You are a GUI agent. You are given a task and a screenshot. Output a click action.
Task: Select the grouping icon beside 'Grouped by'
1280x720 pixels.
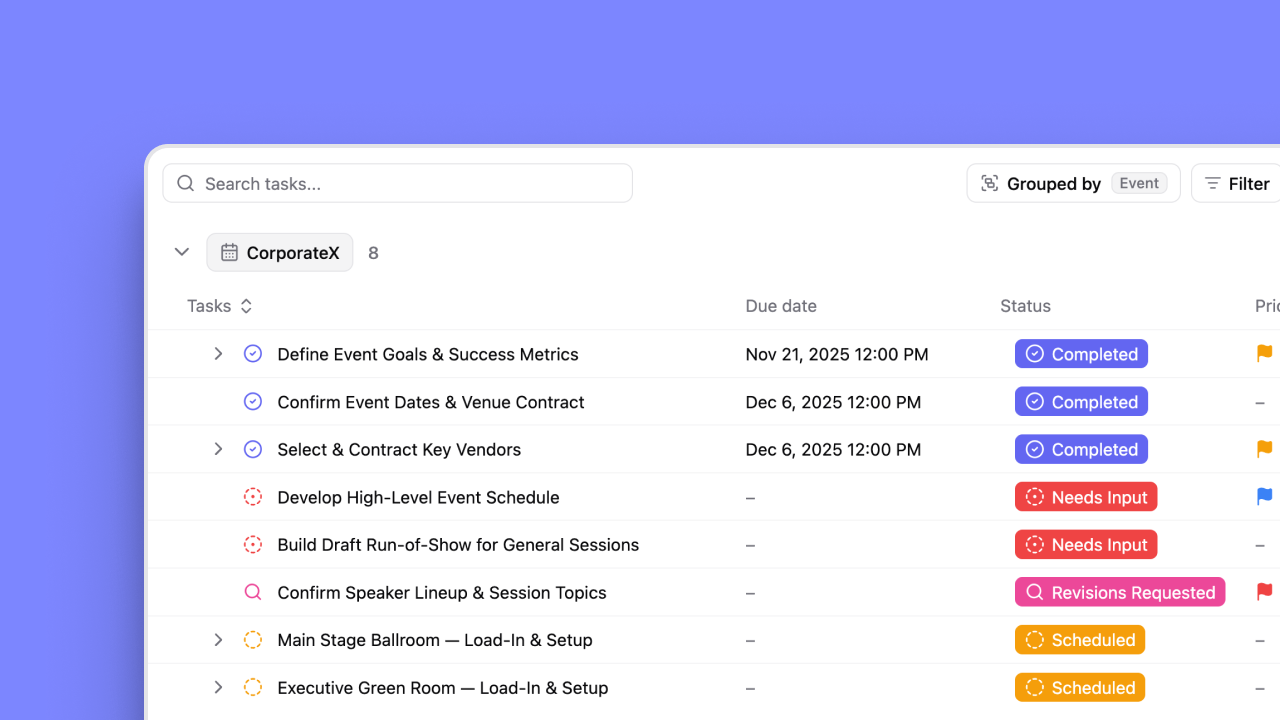990,183
